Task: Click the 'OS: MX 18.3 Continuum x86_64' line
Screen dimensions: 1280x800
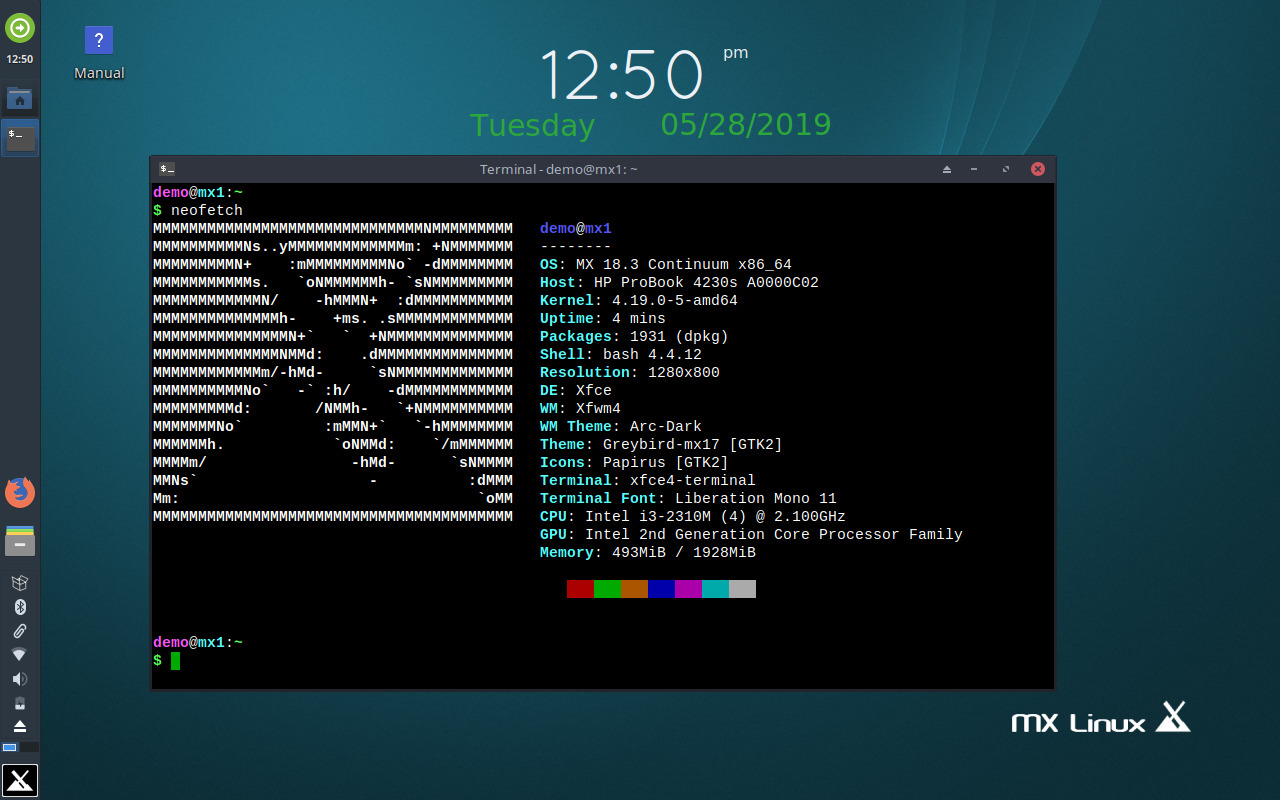Action: click(x=666, y=265)
